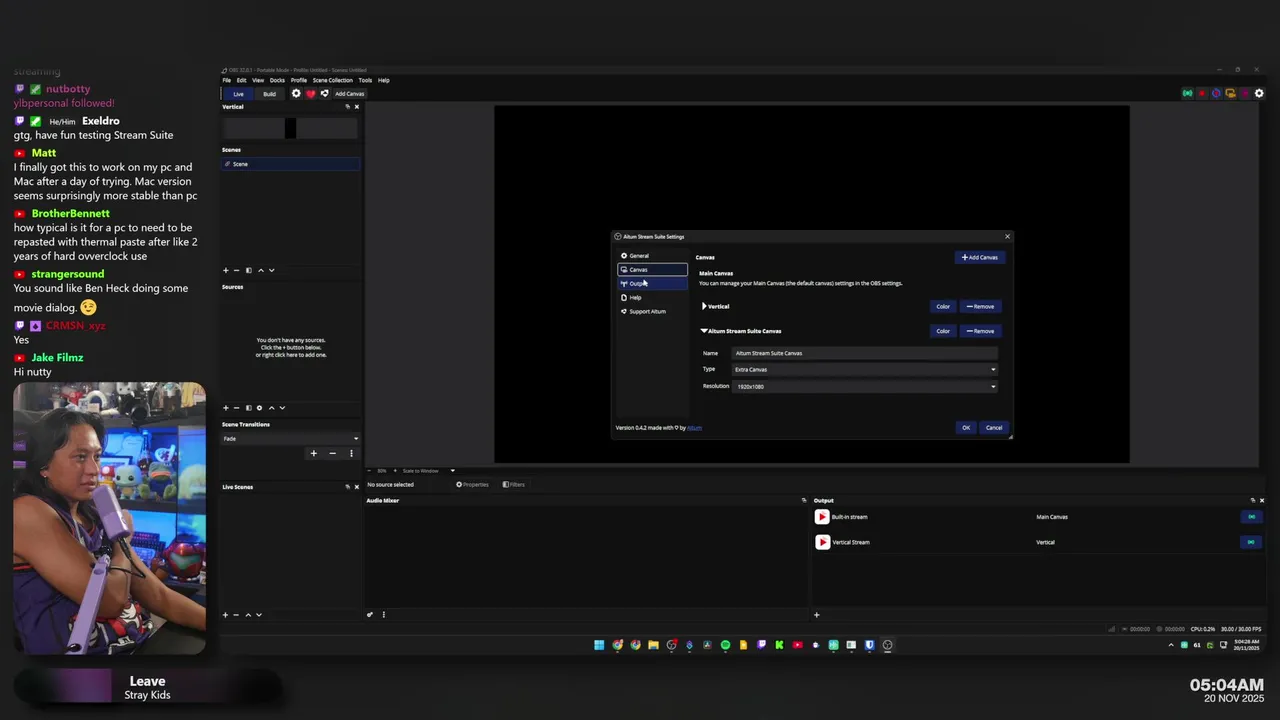The height and width of the screenshot is (720, 1280).
Task: Open the Resolution dropdown
Action: click(x=864, y=387)
